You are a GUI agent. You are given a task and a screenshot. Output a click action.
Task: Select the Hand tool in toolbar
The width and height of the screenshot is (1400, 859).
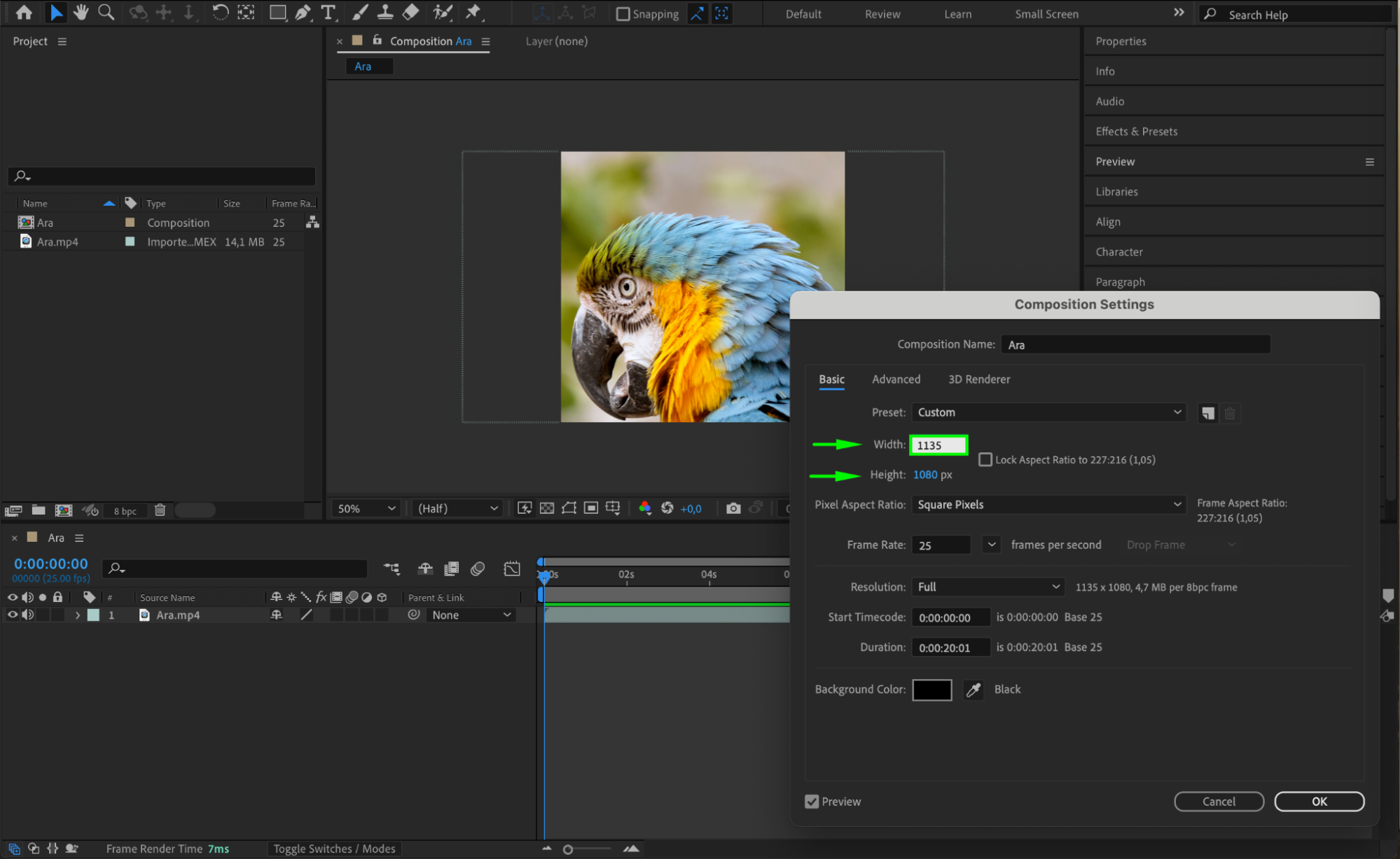click(x=81, y=12)
